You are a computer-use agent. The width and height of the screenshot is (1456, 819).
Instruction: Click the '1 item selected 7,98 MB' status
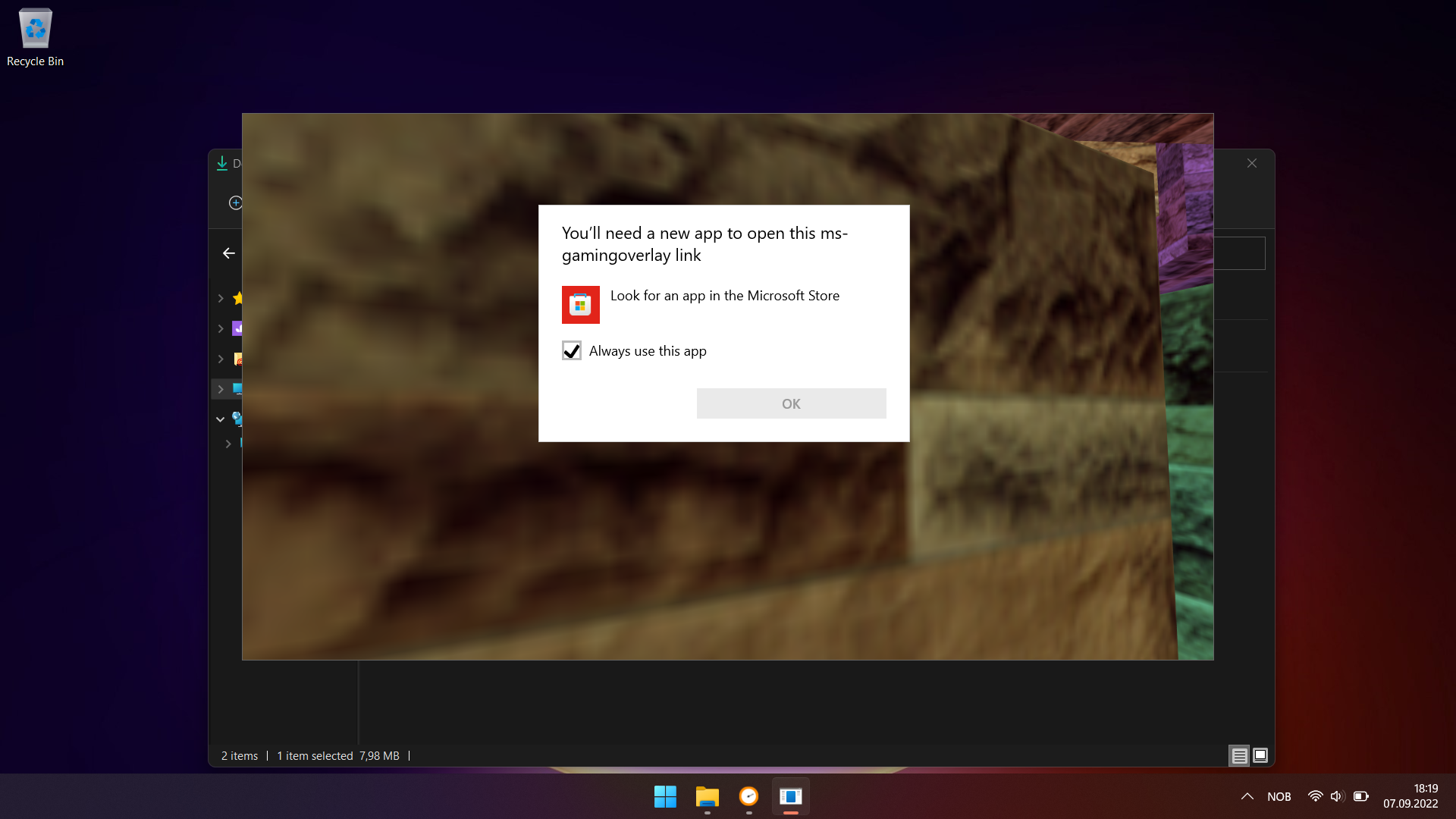[x=338, y=756]
